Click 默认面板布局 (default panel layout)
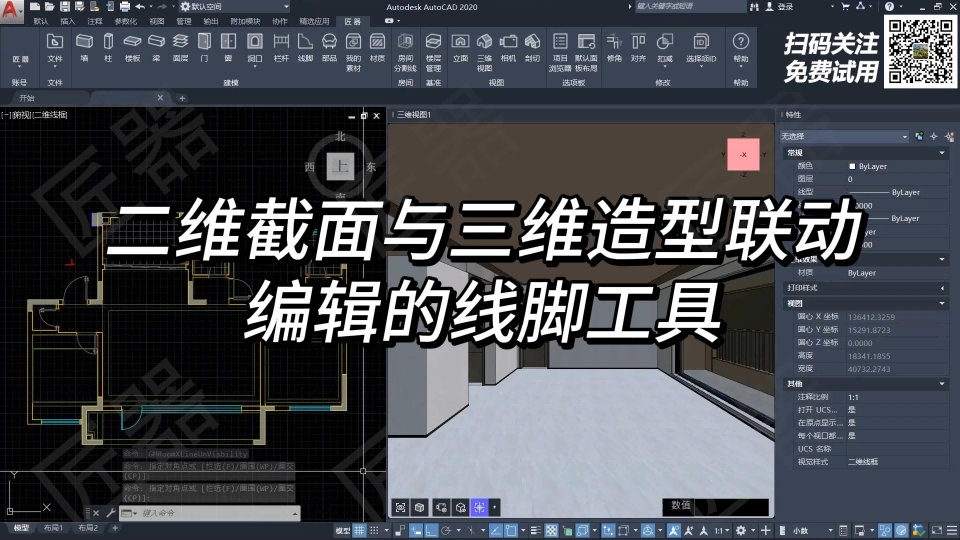 pos(587,52)
